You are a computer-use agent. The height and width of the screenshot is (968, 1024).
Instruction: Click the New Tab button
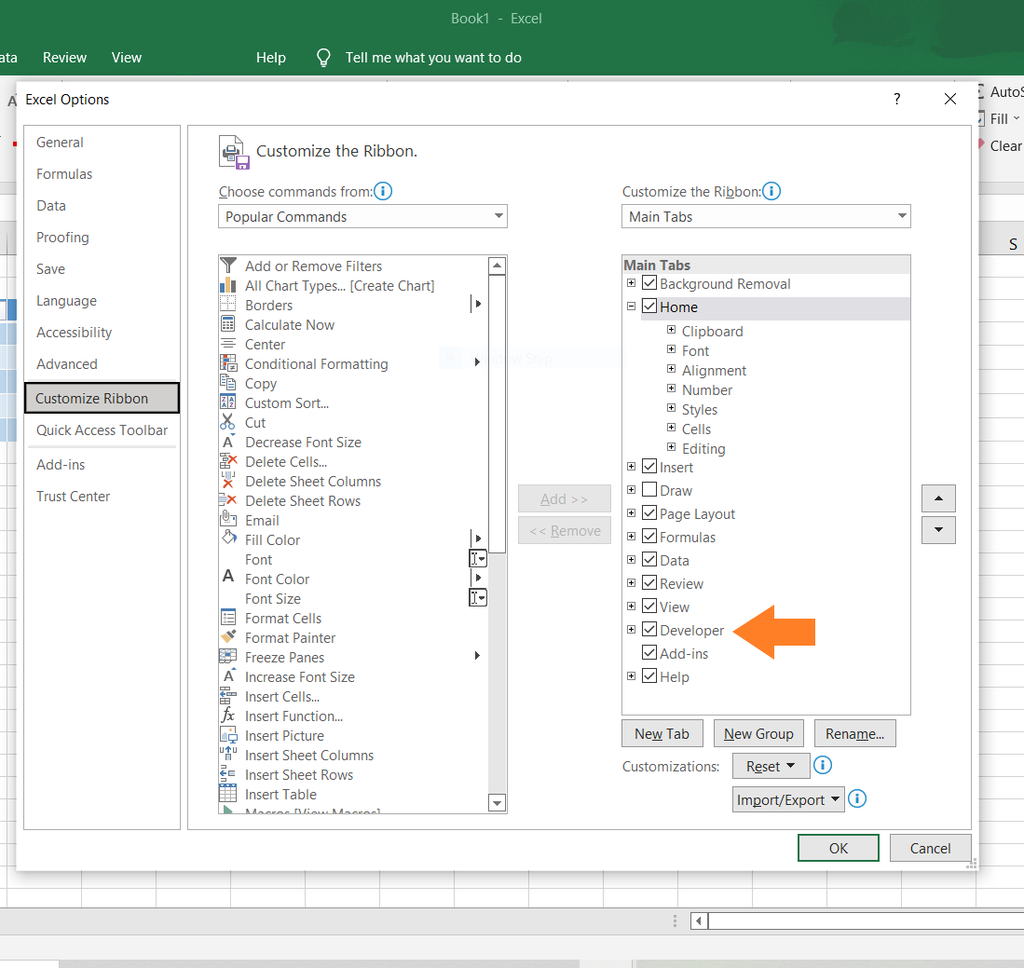(662, 734)
